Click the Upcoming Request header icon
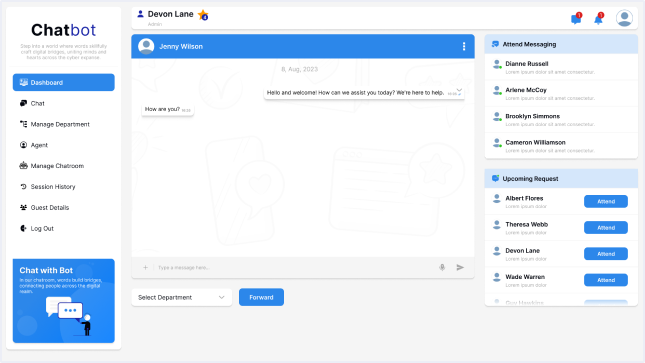The width and height of the screenshot is (645, 363). pyautogui.click(x=495, y=179)
